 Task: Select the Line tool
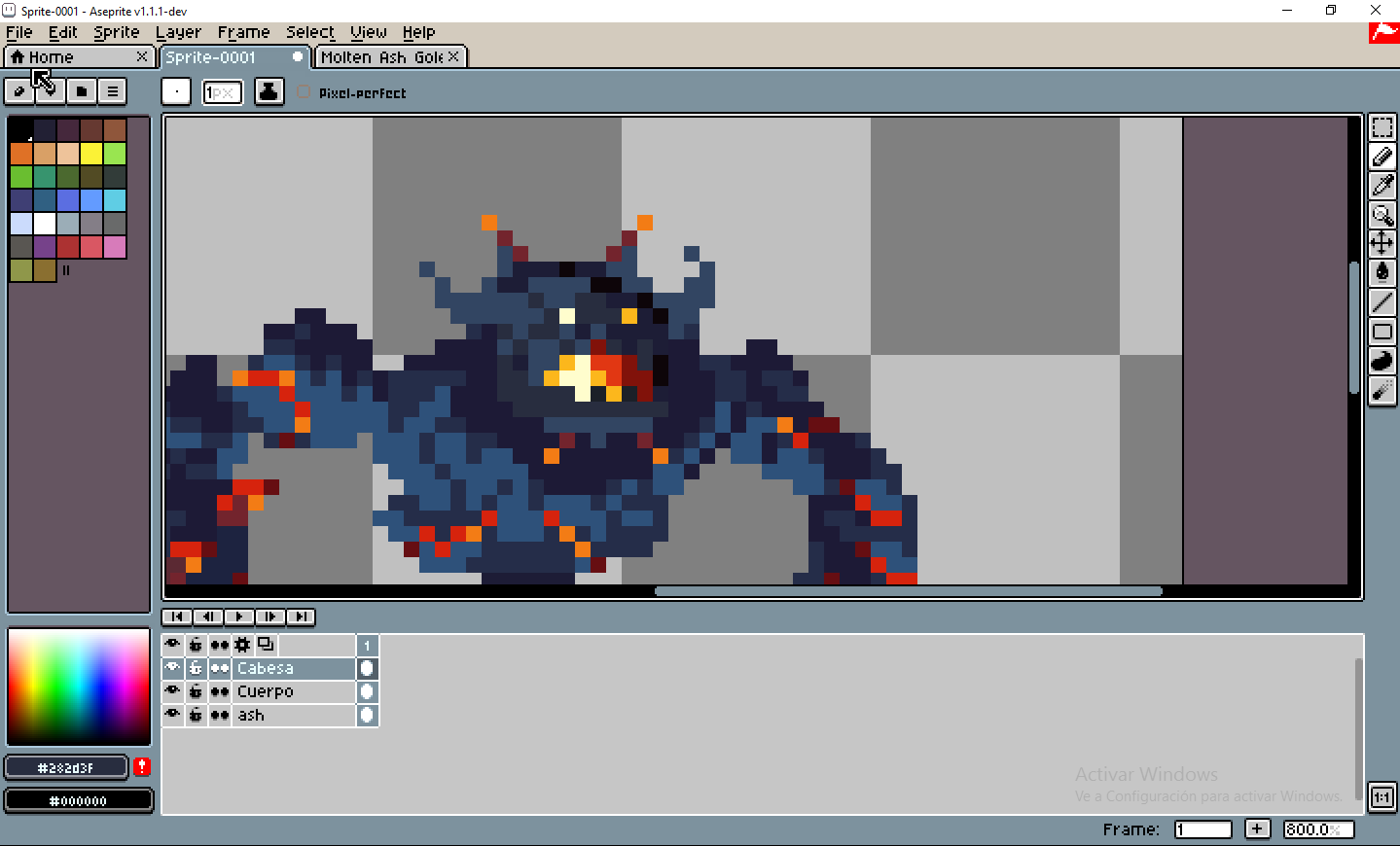click(x=1382, y=302)
